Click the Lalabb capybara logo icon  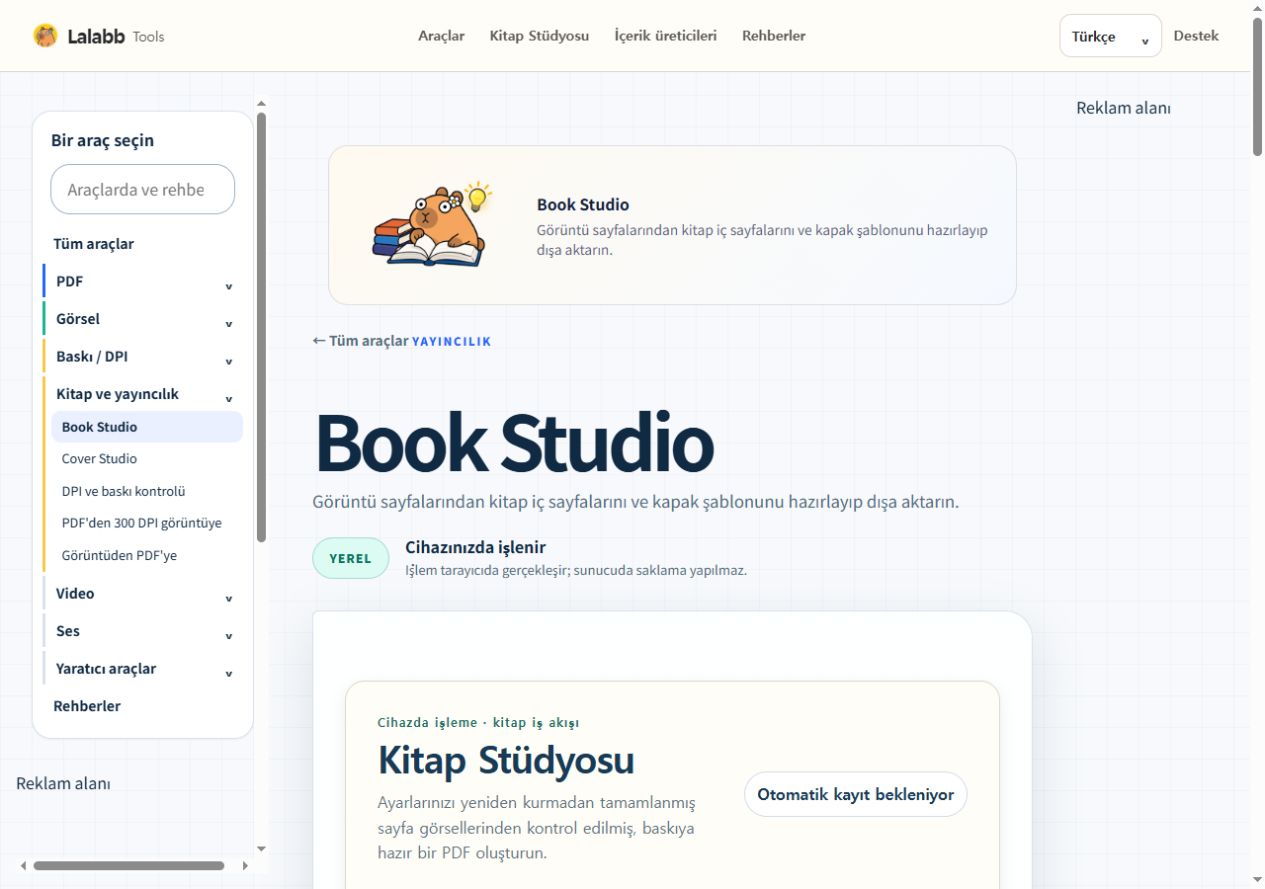tap(45, 36)
